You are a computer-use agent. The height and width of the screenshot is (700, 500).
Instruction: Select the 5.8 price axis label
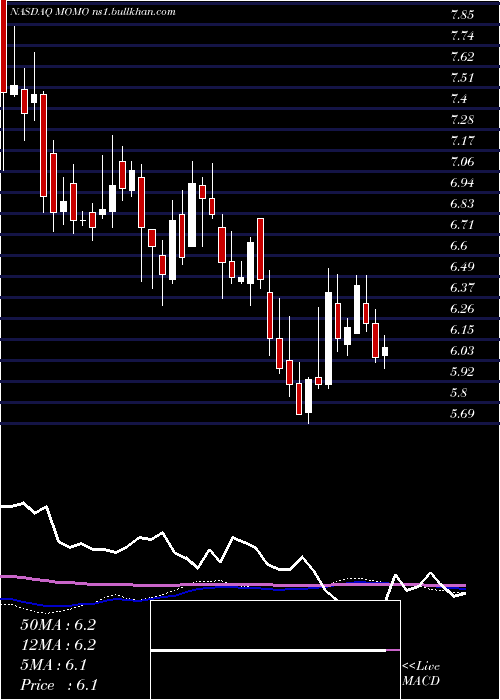(458, 392)
